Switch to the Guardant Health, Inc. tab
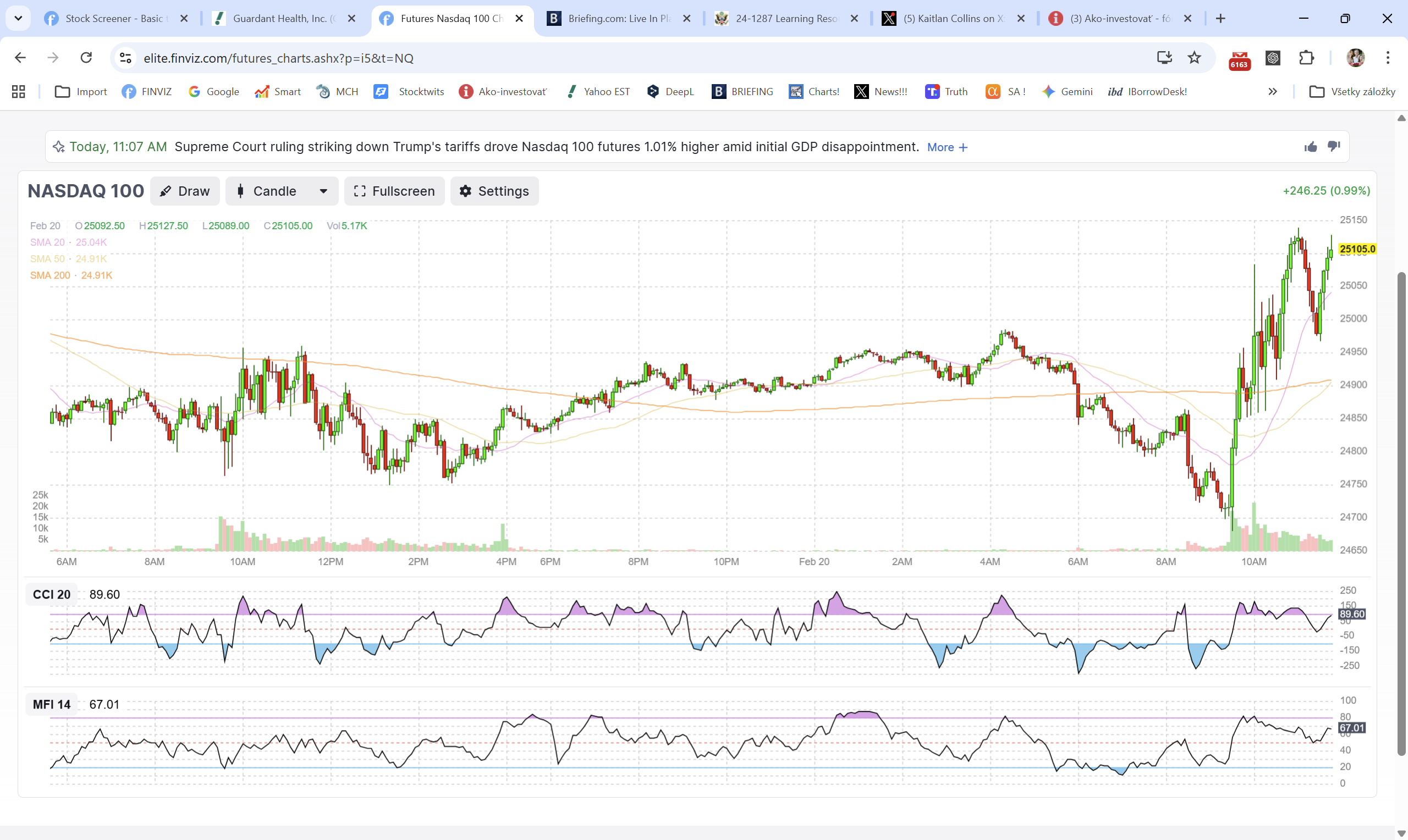 click(285, 19)
